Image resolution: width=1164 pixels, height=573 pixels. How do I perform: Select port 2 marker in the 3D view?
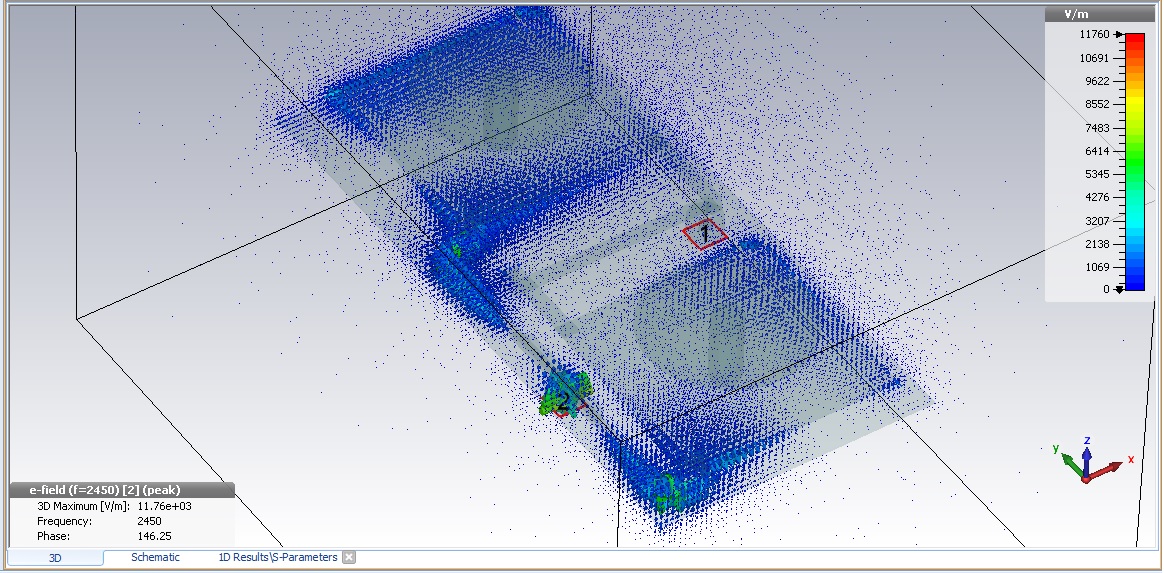pyautogui.click(x=563, y=404)
